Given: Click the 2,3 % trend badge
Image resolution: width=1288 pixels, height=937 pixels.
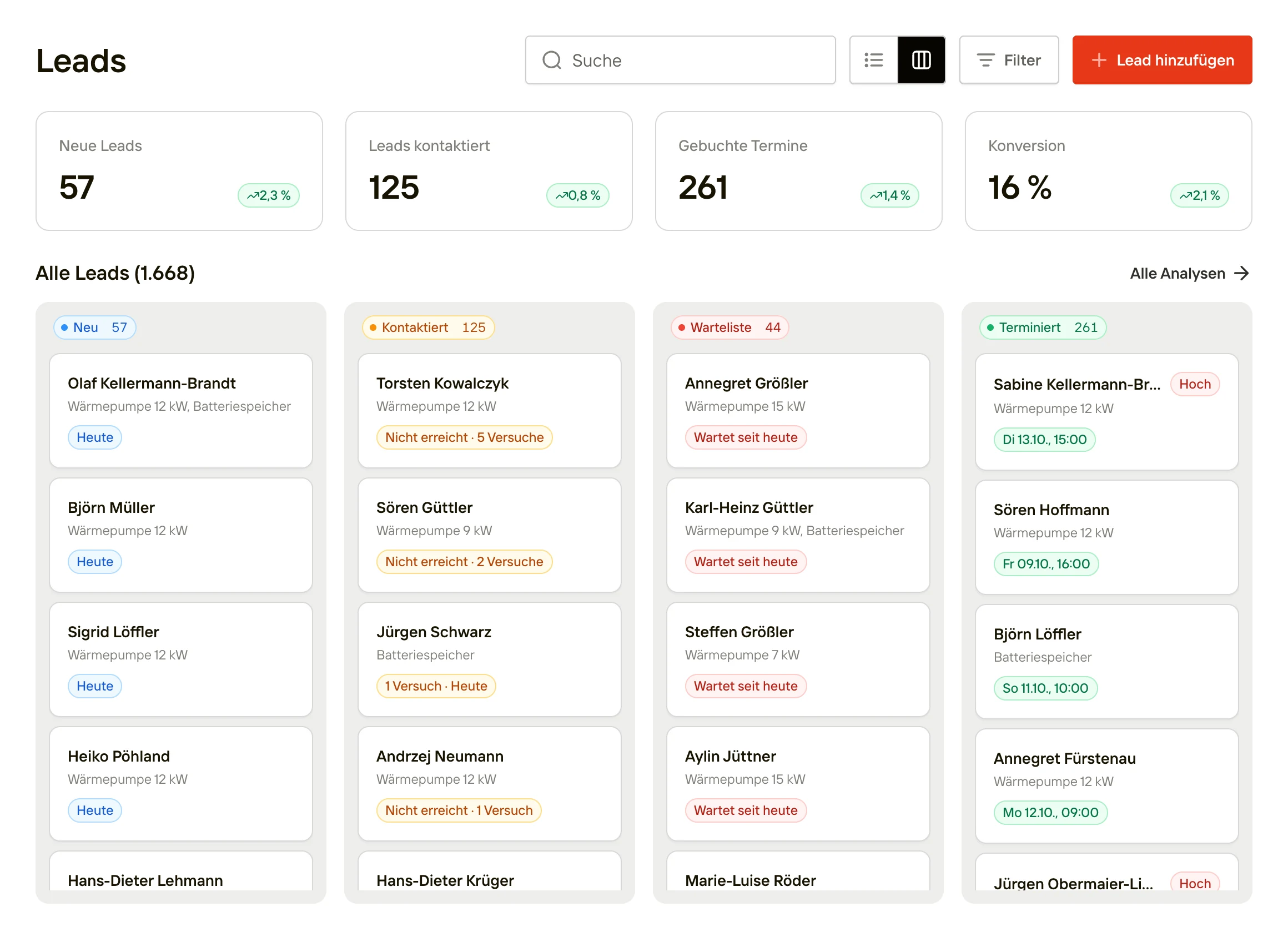Looking at the screenshot, I should [x=269, y=195].
